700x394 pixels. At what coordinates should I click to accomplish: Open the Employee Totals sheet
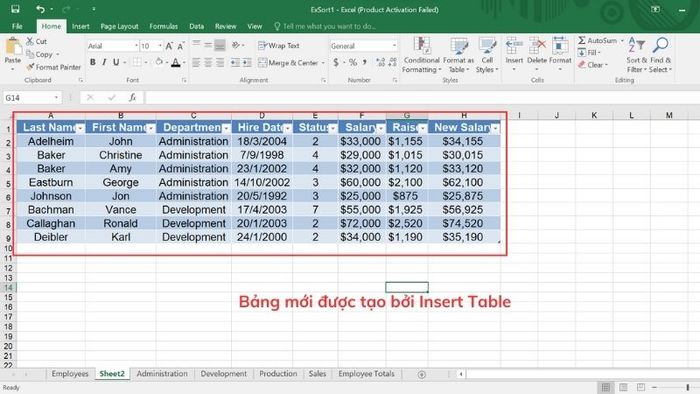pos(366,374)
